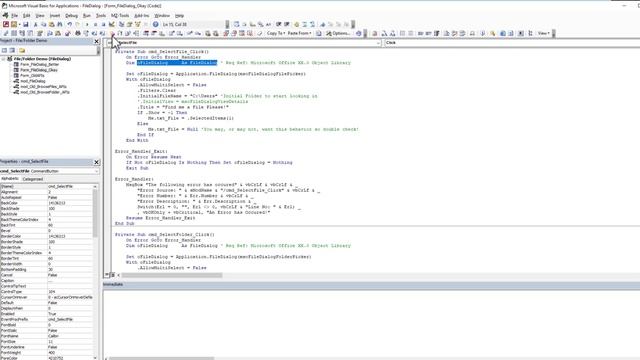Image resolution: width=640 pixels, height=360 pixels.
Task: Click the Full Module View button
Action: [x=113, y=275]
